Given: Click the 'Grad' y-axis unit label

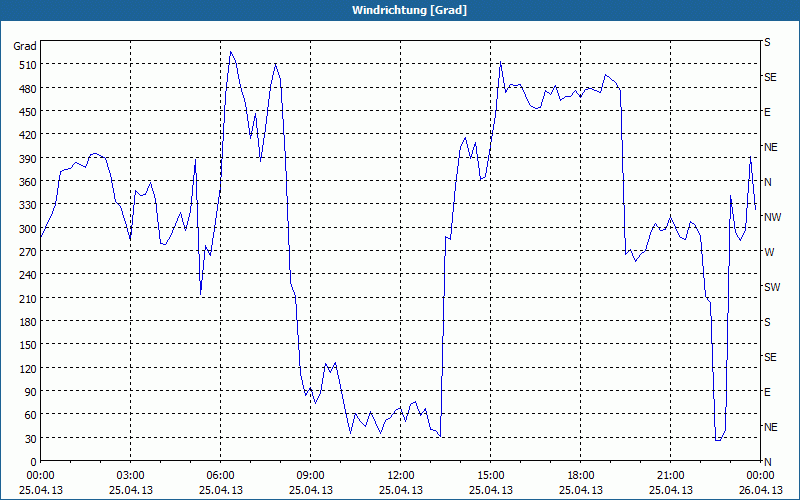Looking at the screenshot, I should [x=24, y=46].
